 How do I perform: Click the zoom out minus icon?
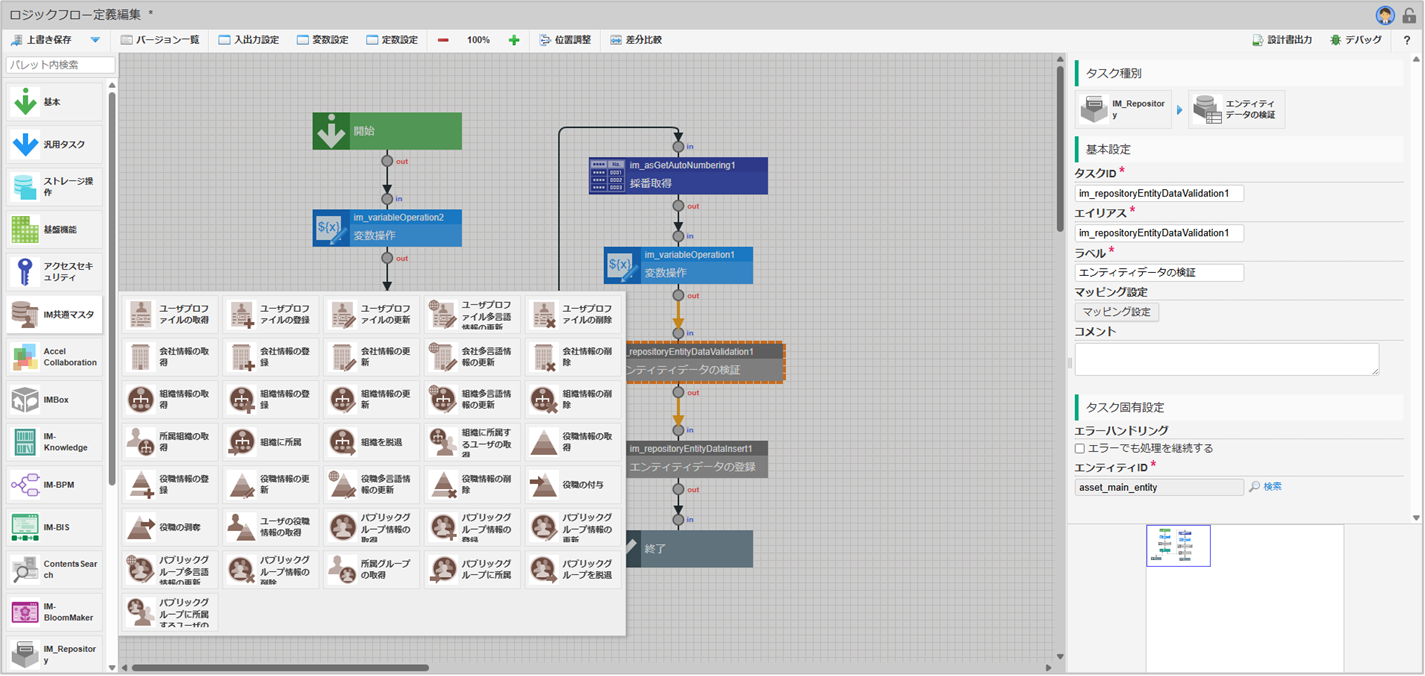click(443, 40)
